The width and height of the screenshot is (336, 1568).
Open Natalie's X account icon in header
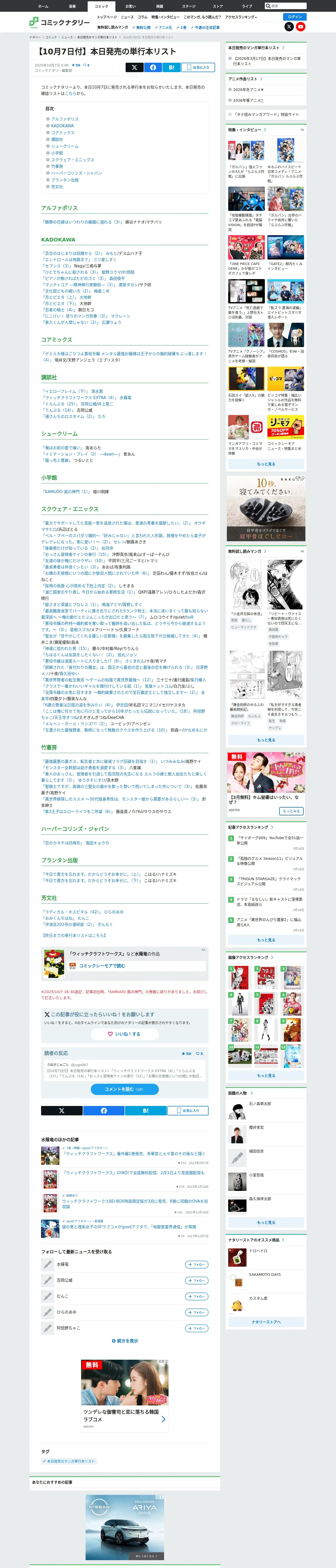tap(289, 27)
